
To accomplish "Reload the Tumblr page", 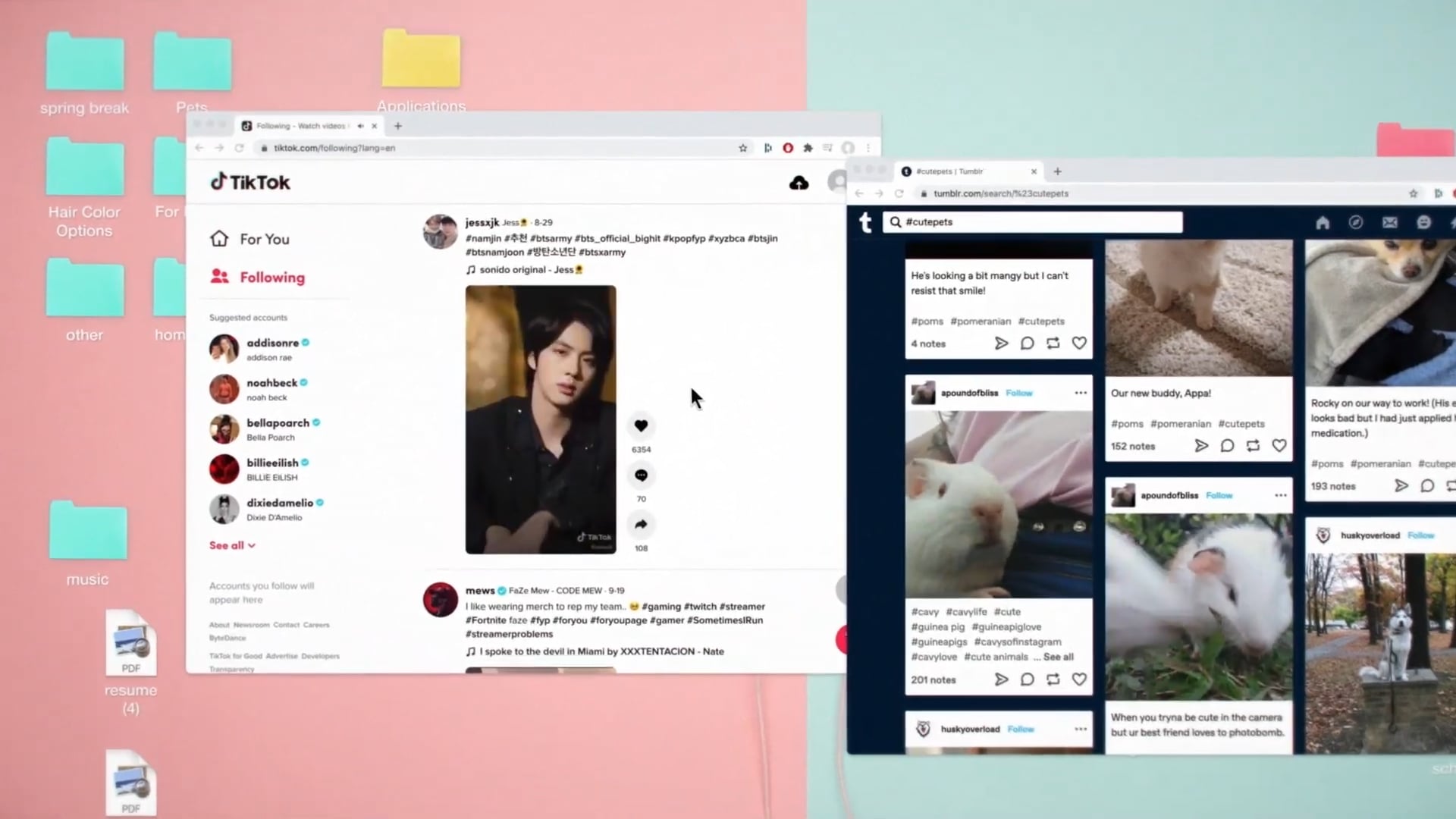I will pyautogui.click(x=899, y=193).
